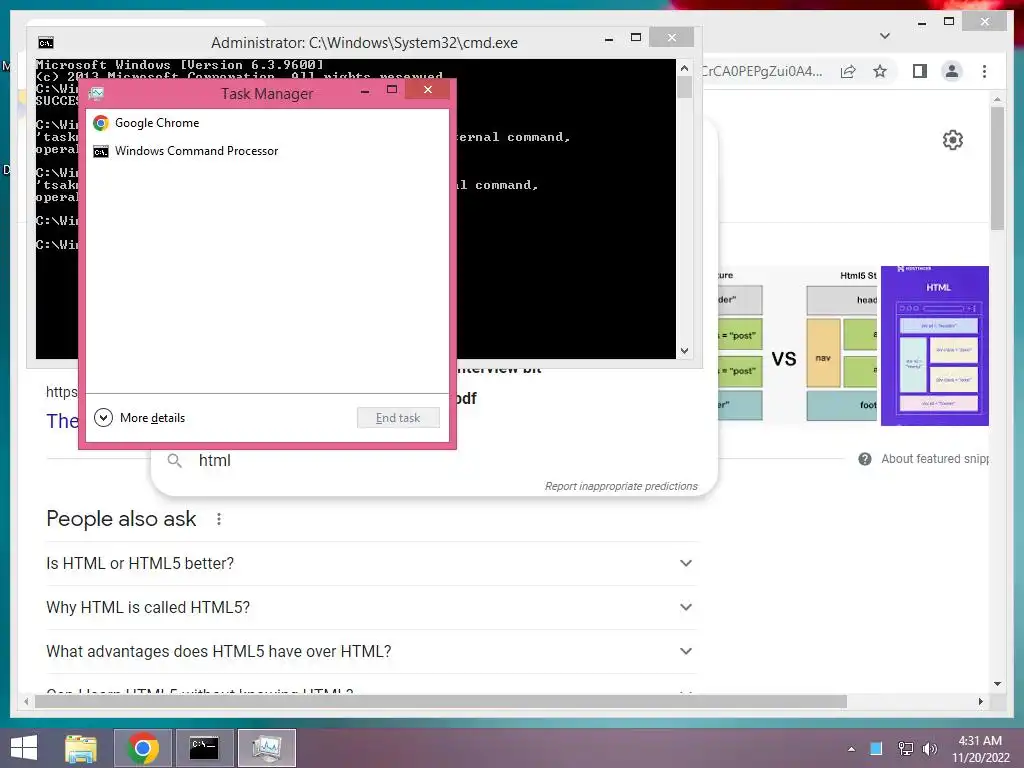1024x768 pixels.
Task: Open network tray icon
Action: [905, 748]
